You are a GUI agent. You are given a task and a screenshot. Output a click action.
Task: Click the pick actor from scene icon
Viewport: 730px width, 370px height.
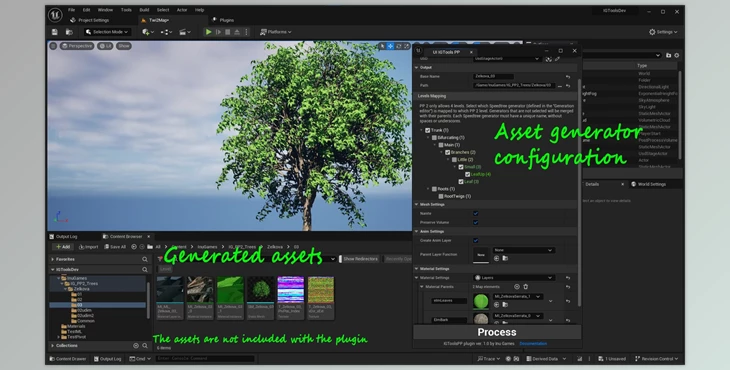coord(548,59)
